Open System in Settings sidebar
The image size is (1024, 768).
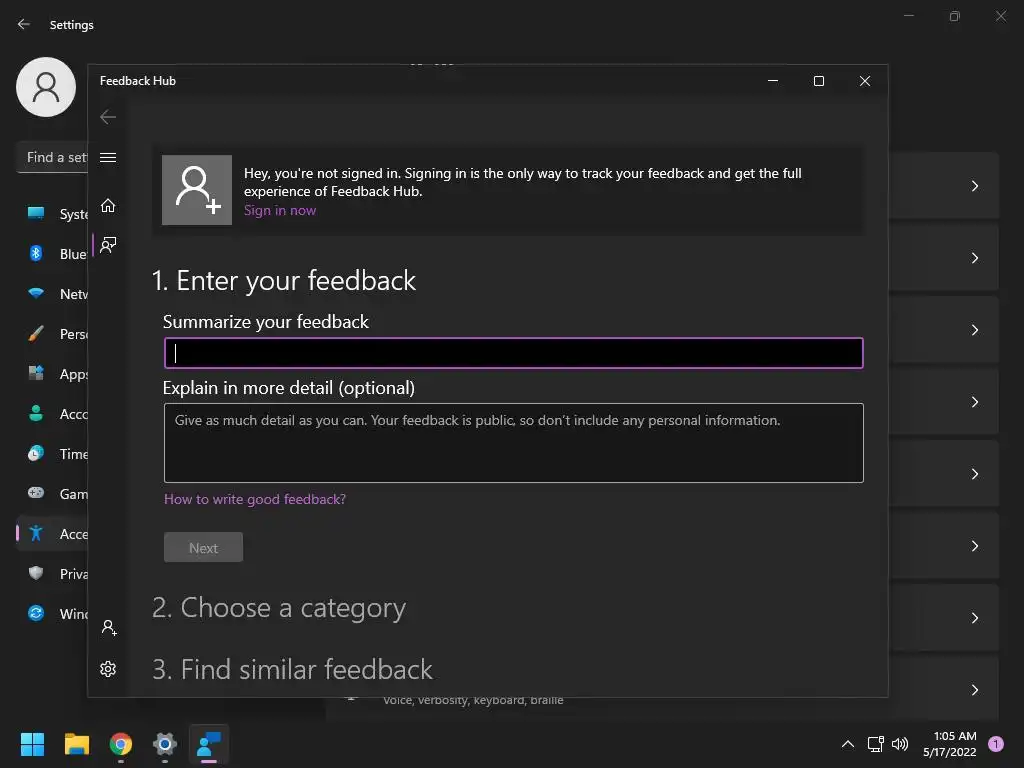point(52,214)
